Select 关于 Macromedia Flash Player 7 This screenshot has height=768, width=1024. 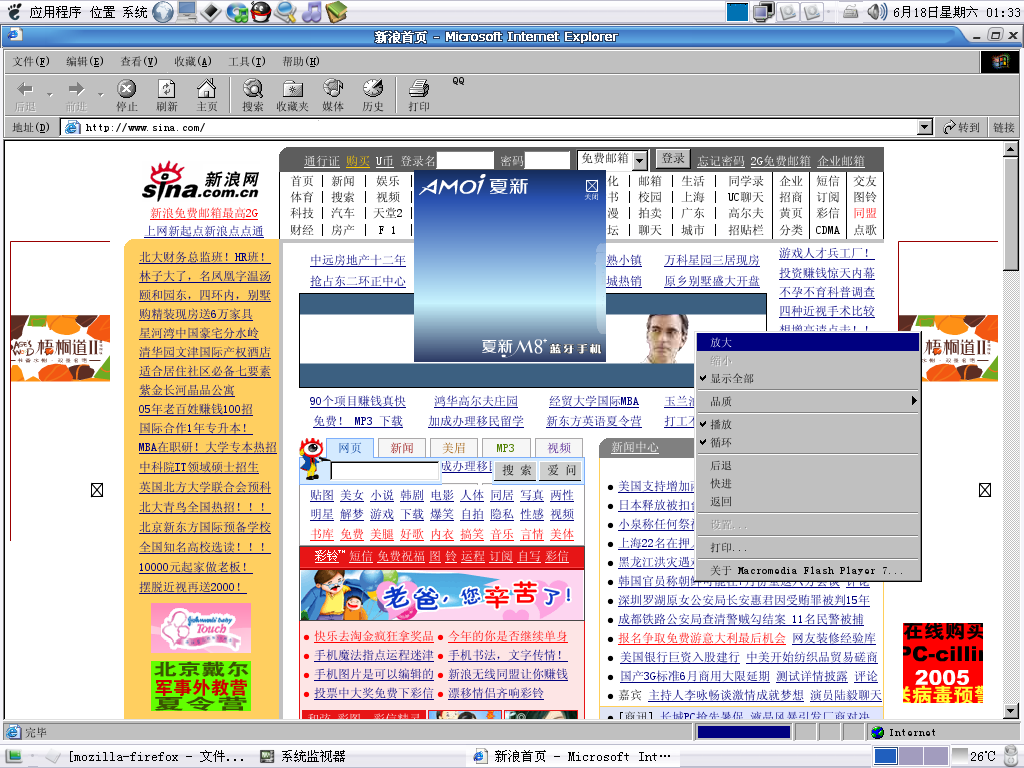pyautogui.click(x=808, y=571)
